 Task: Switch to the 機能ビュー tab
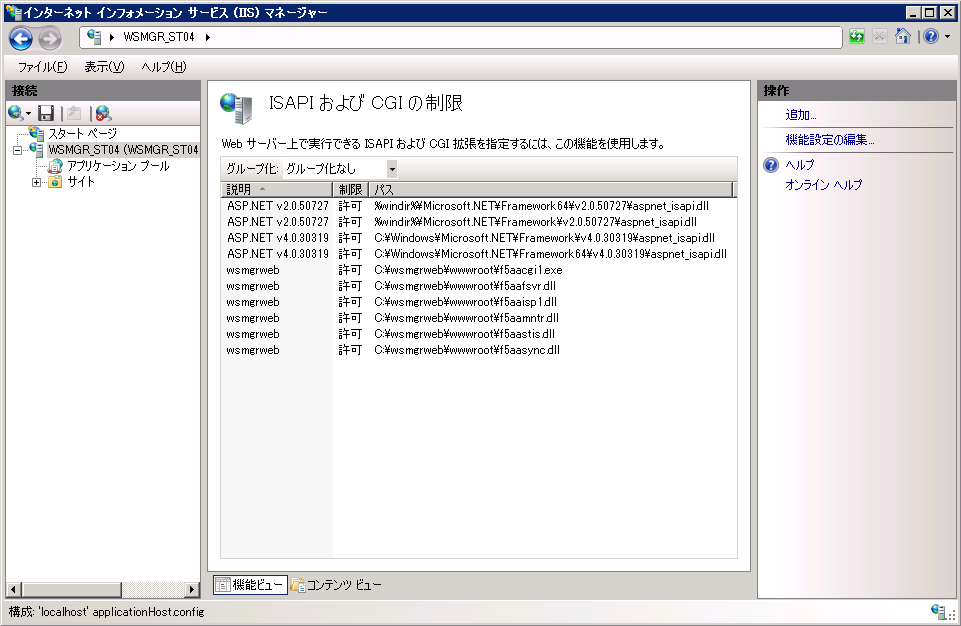point(250,585)
